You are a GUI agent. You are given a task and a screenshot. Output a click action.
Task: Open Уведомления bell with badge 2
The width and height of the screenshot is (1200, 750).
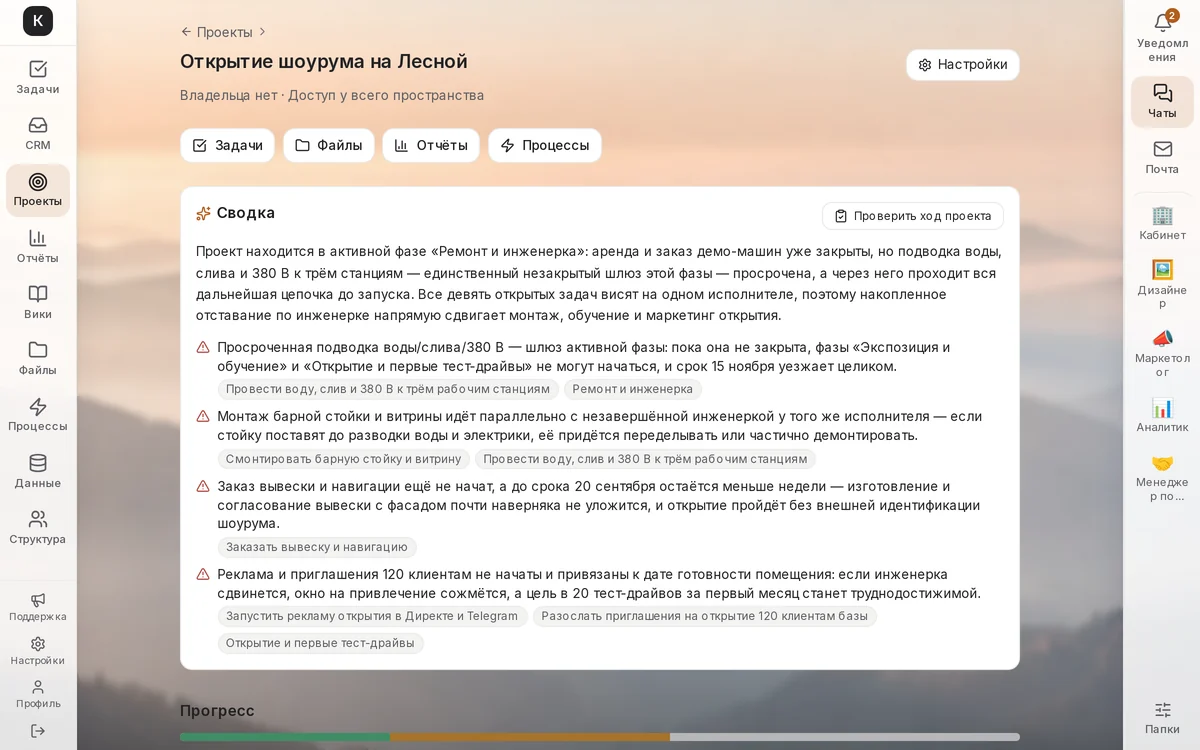[1162, 36]
